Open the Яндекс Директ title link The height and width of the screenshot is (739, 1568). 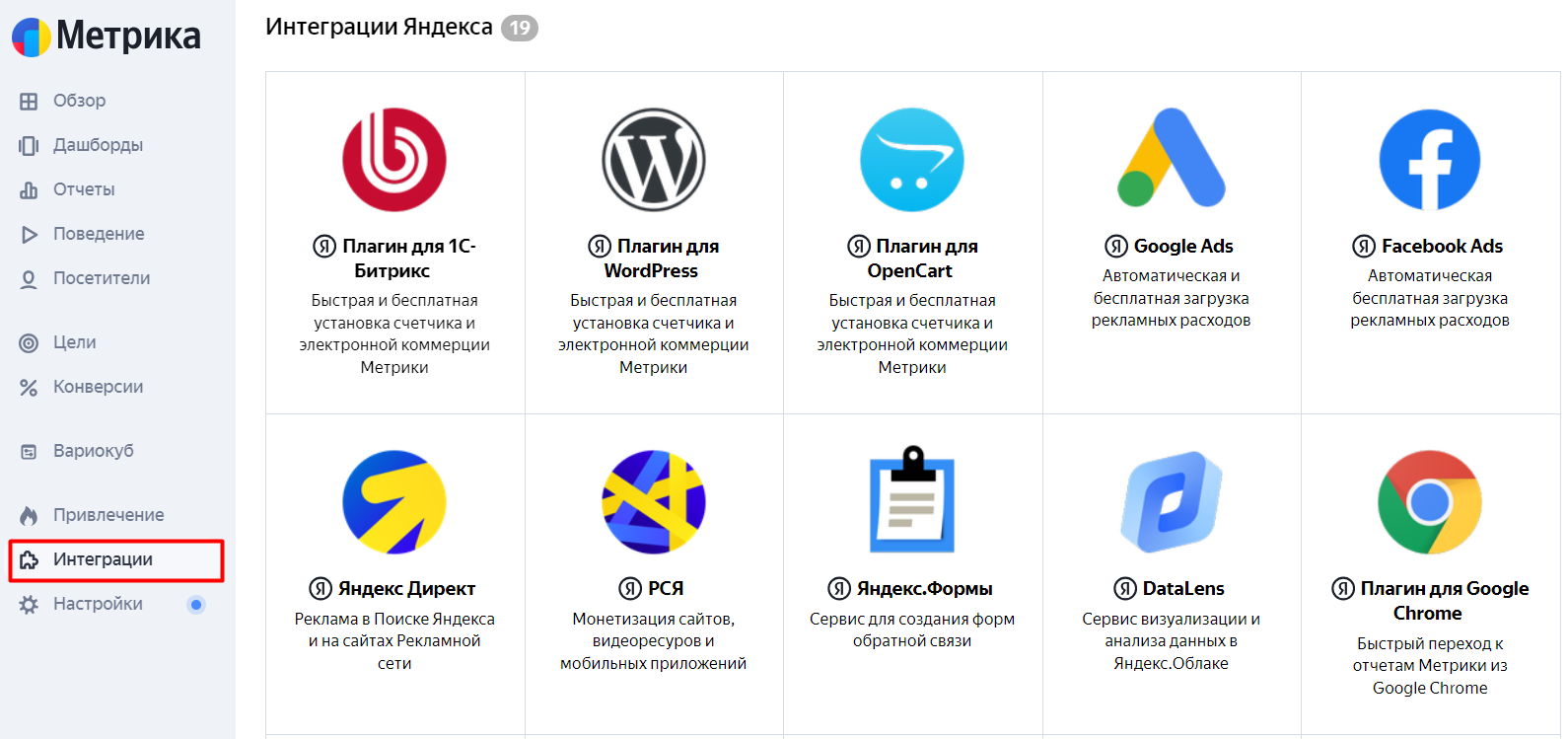pyautogui.click(x=406, y=589)
